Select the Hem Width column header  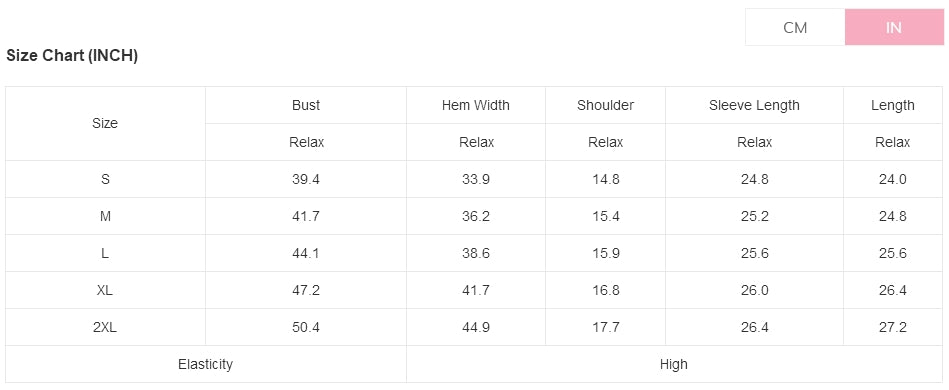point(476,105)
